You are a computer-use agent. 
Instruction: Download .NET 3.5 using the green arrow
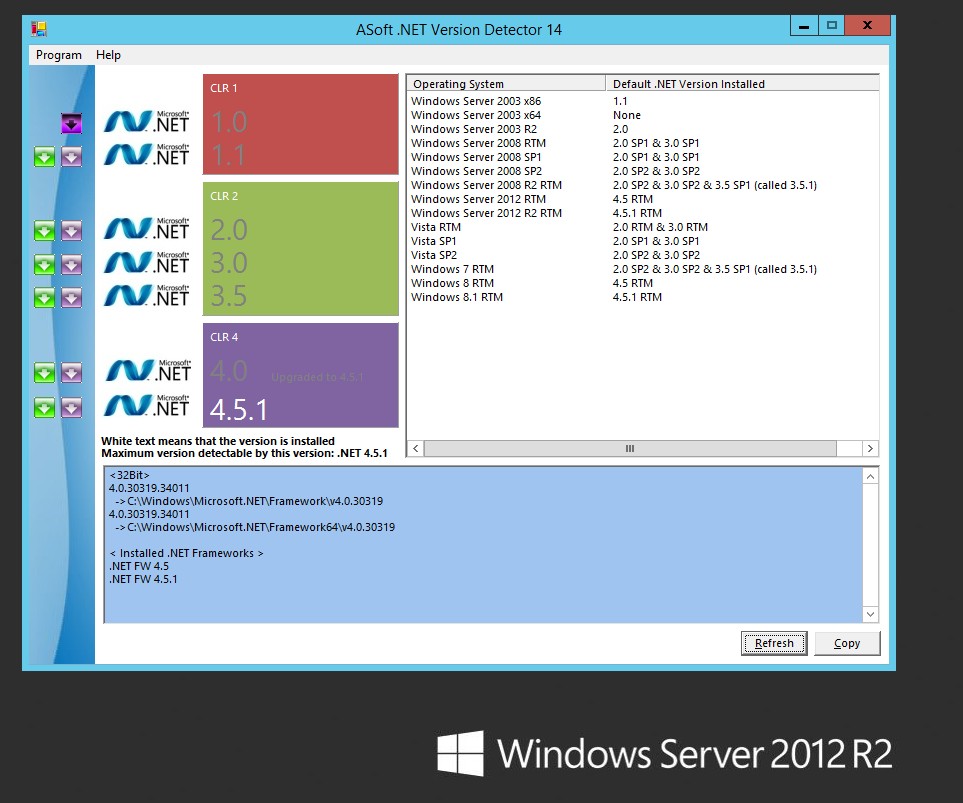click(44, 298)
